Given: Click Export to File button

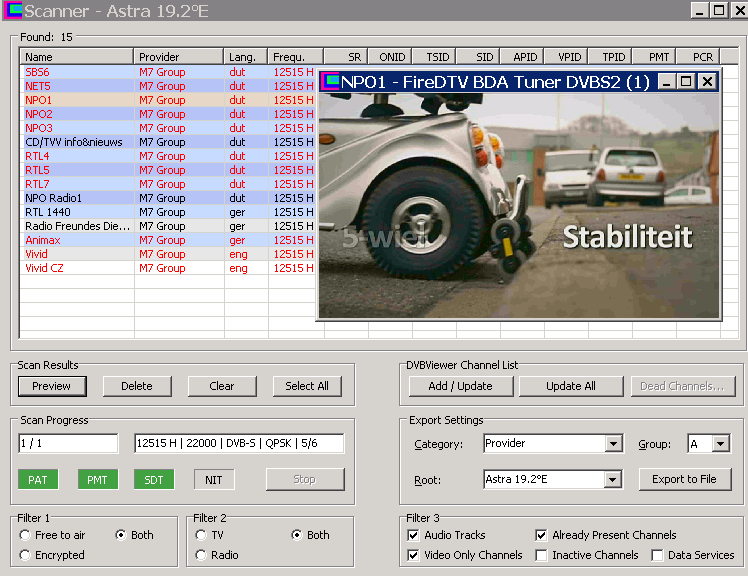Looking at the screenshot, I should coord(685,479).
